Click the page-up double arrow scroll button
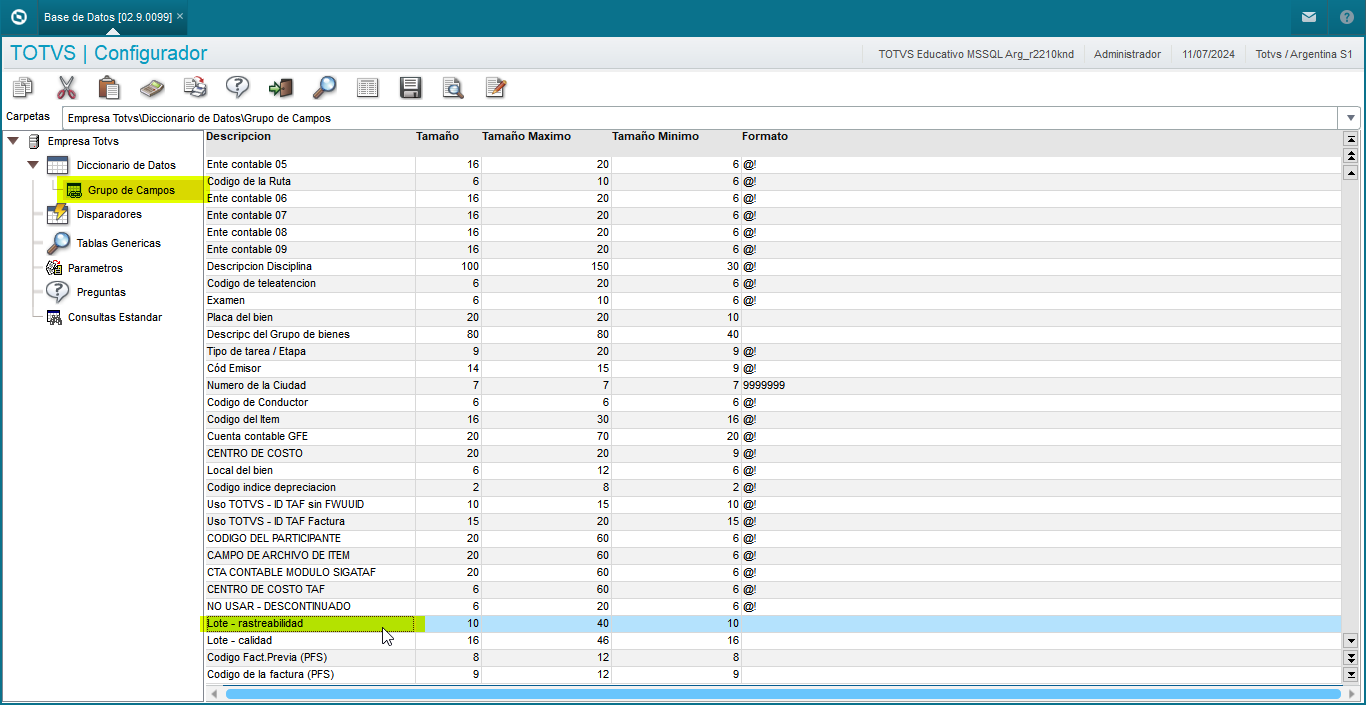This screenshot has height=705, width=1366. 1351,156
